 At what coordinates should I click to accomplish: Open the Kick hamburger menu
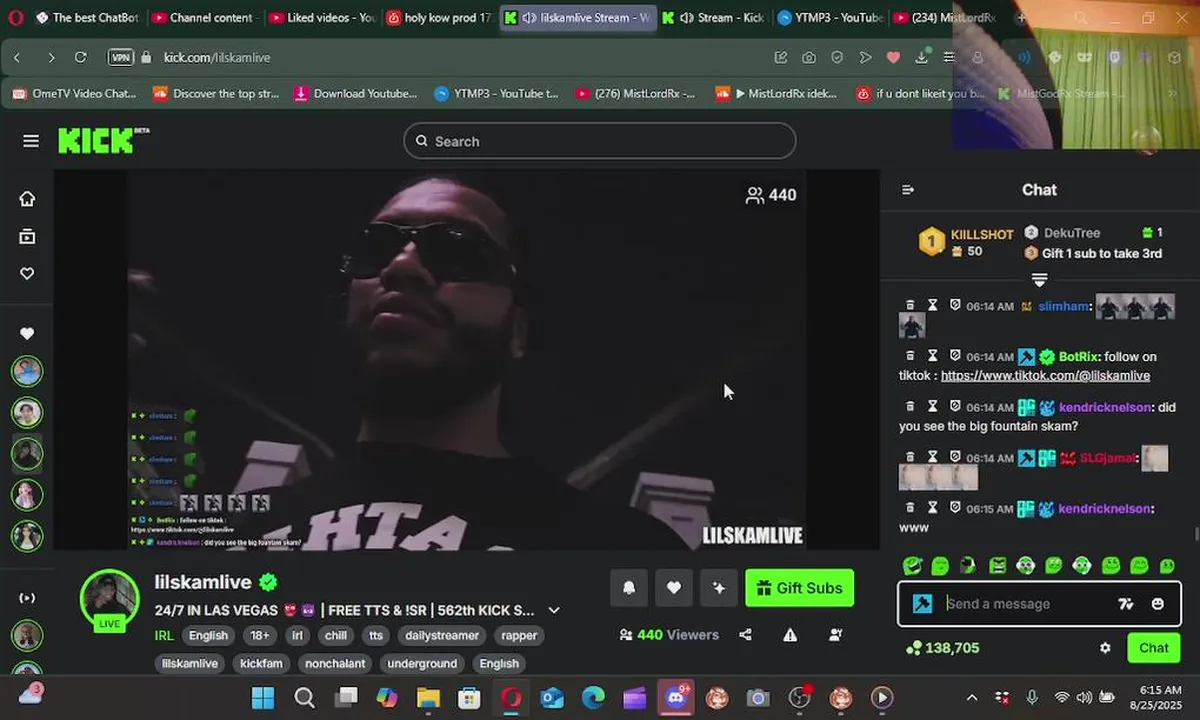pyautogui.click(x=31, y=141)
